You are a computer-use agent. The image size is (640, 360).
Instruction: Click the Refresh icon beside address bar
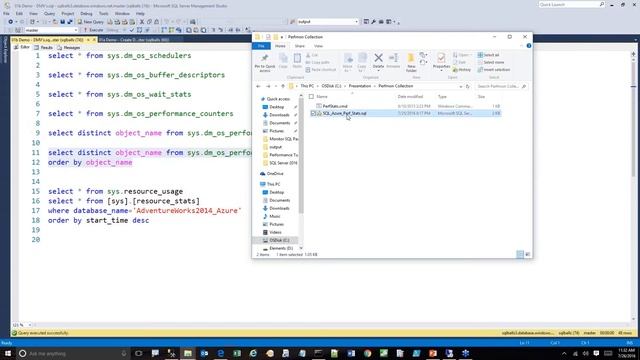(x=468, y=87)
